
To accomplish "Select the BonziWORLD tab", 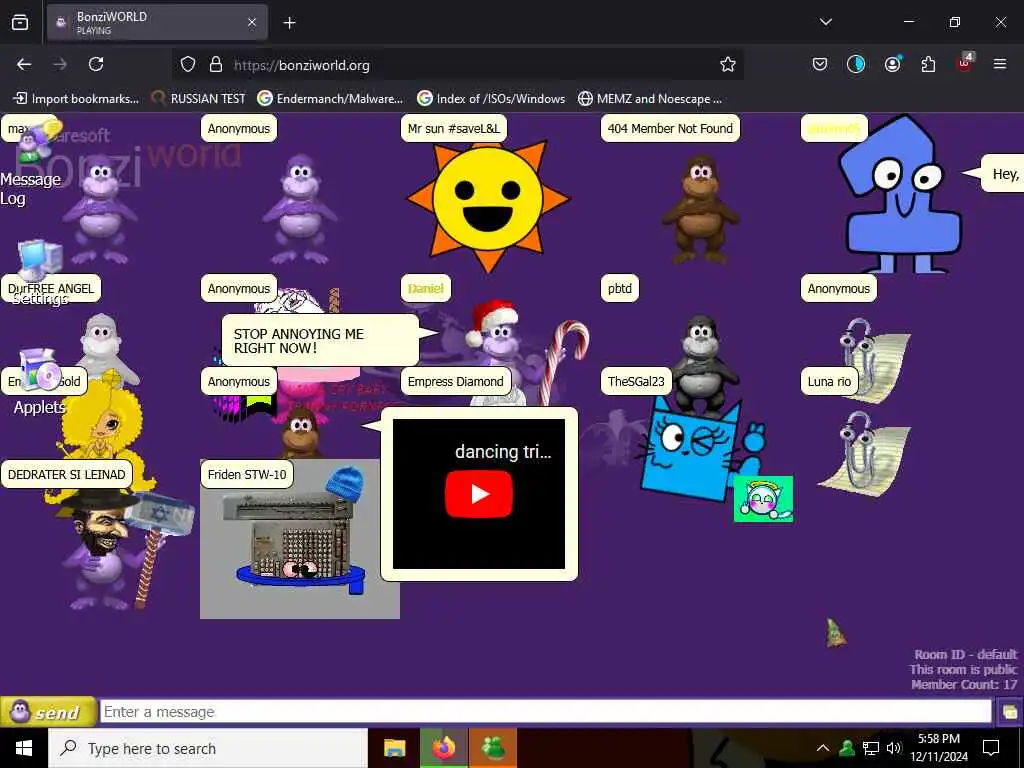I will point(157,23).
